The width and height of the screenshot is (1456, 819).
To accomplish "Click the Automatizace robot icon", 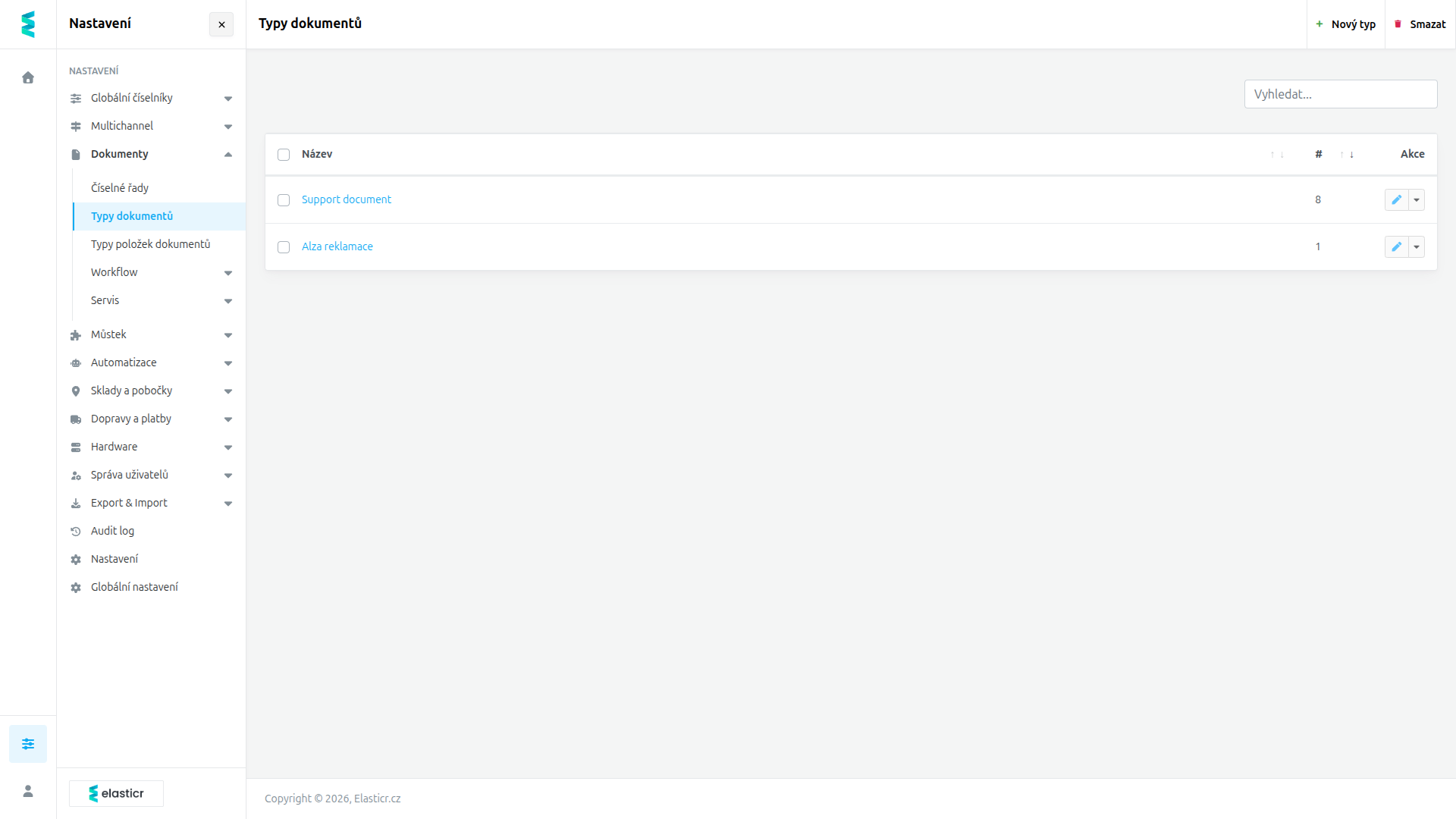I will 76,363.
